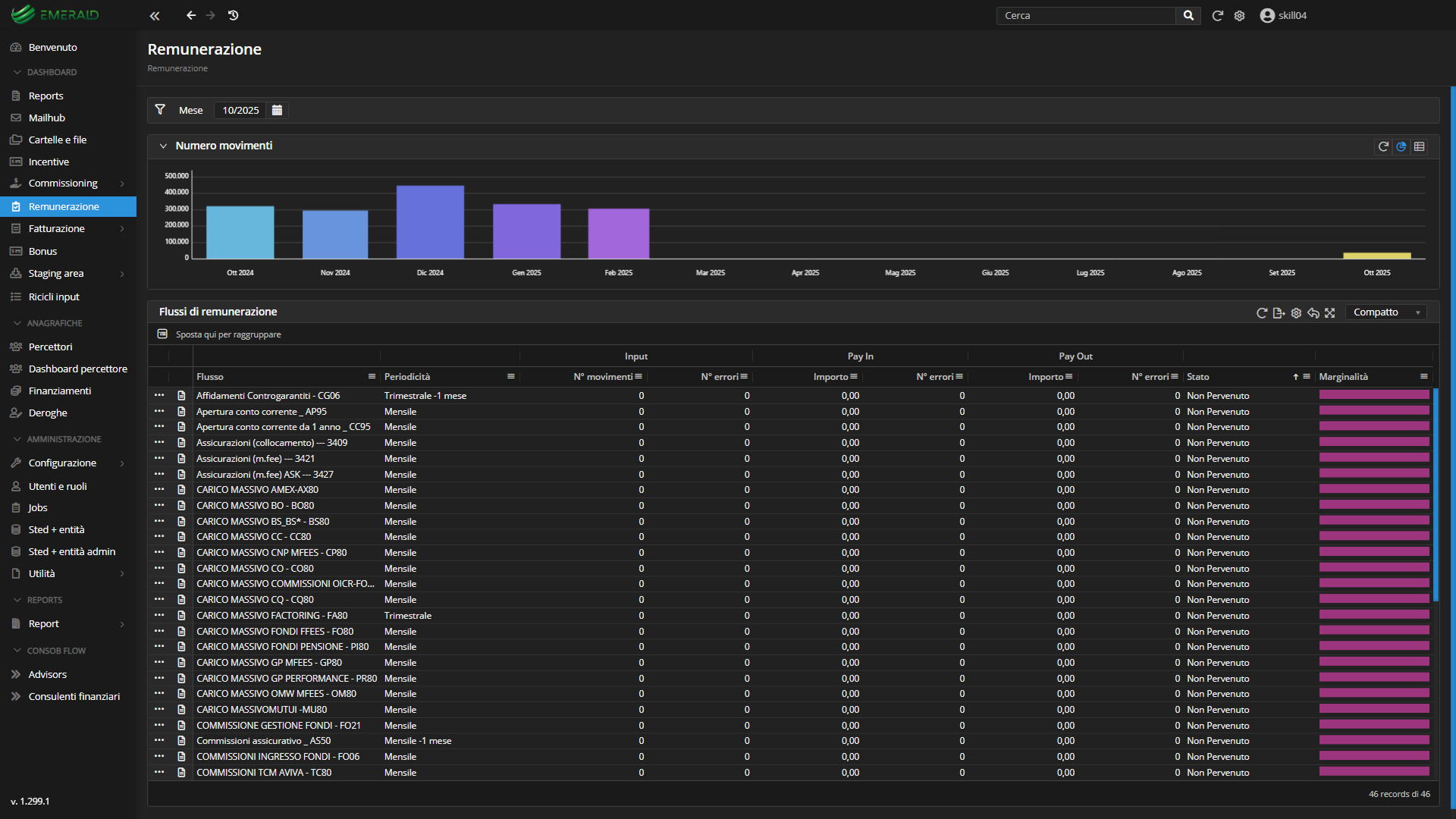Open the navigation history clock icon
The height and width of the screenshot is (819, 1456).
coord(234,15)
